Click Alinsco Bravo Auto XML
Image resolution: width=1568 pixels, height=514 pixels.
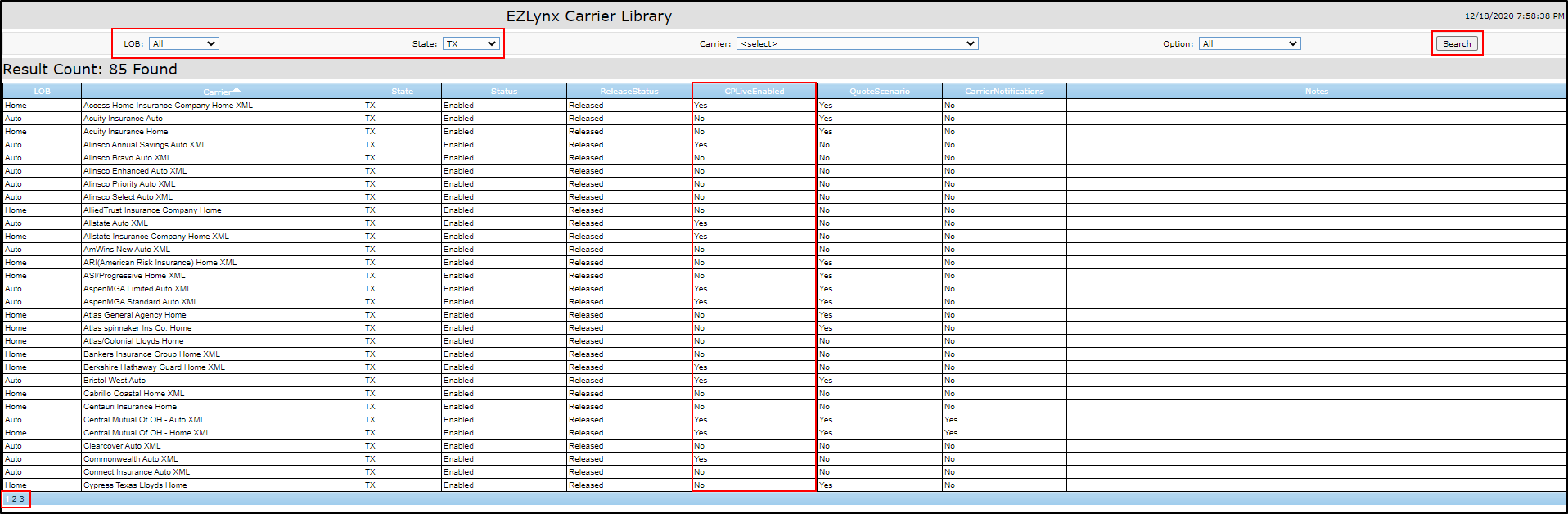[127, 158]
